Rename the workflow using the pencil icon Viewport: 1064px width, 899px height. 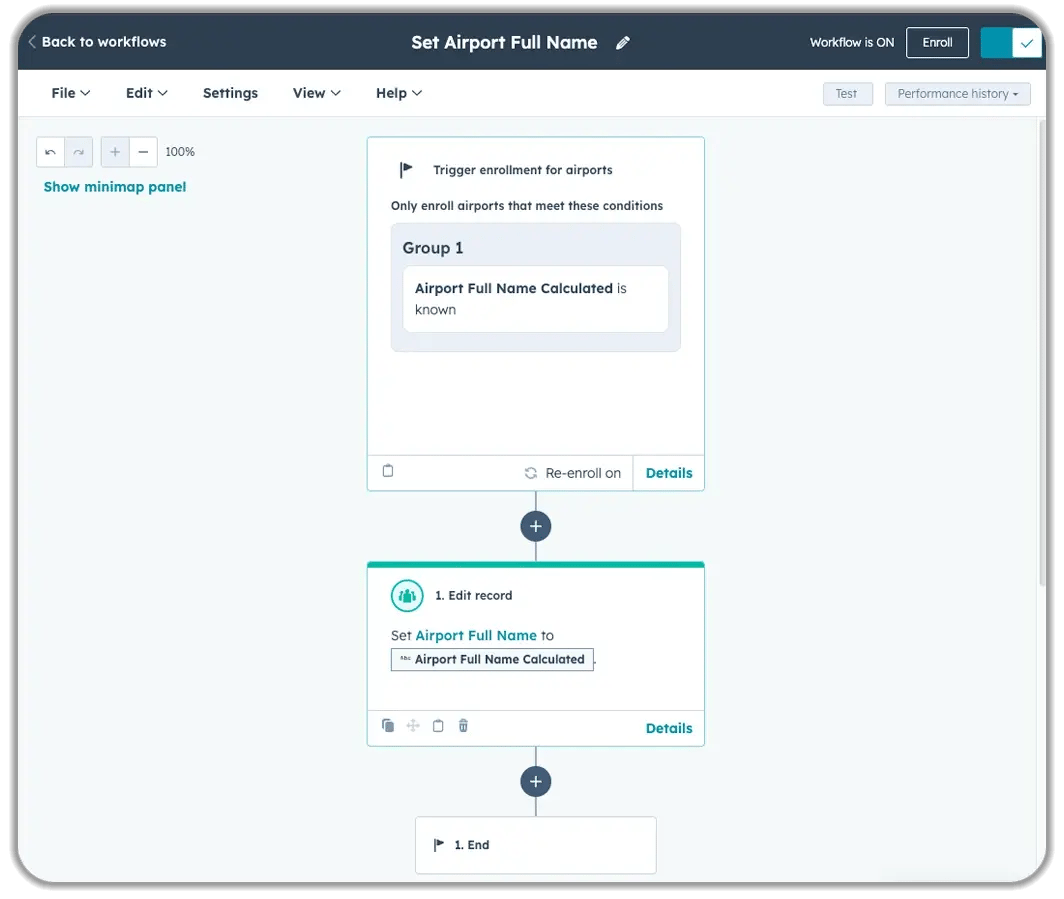pyautogui.click(x=623, y=43)
